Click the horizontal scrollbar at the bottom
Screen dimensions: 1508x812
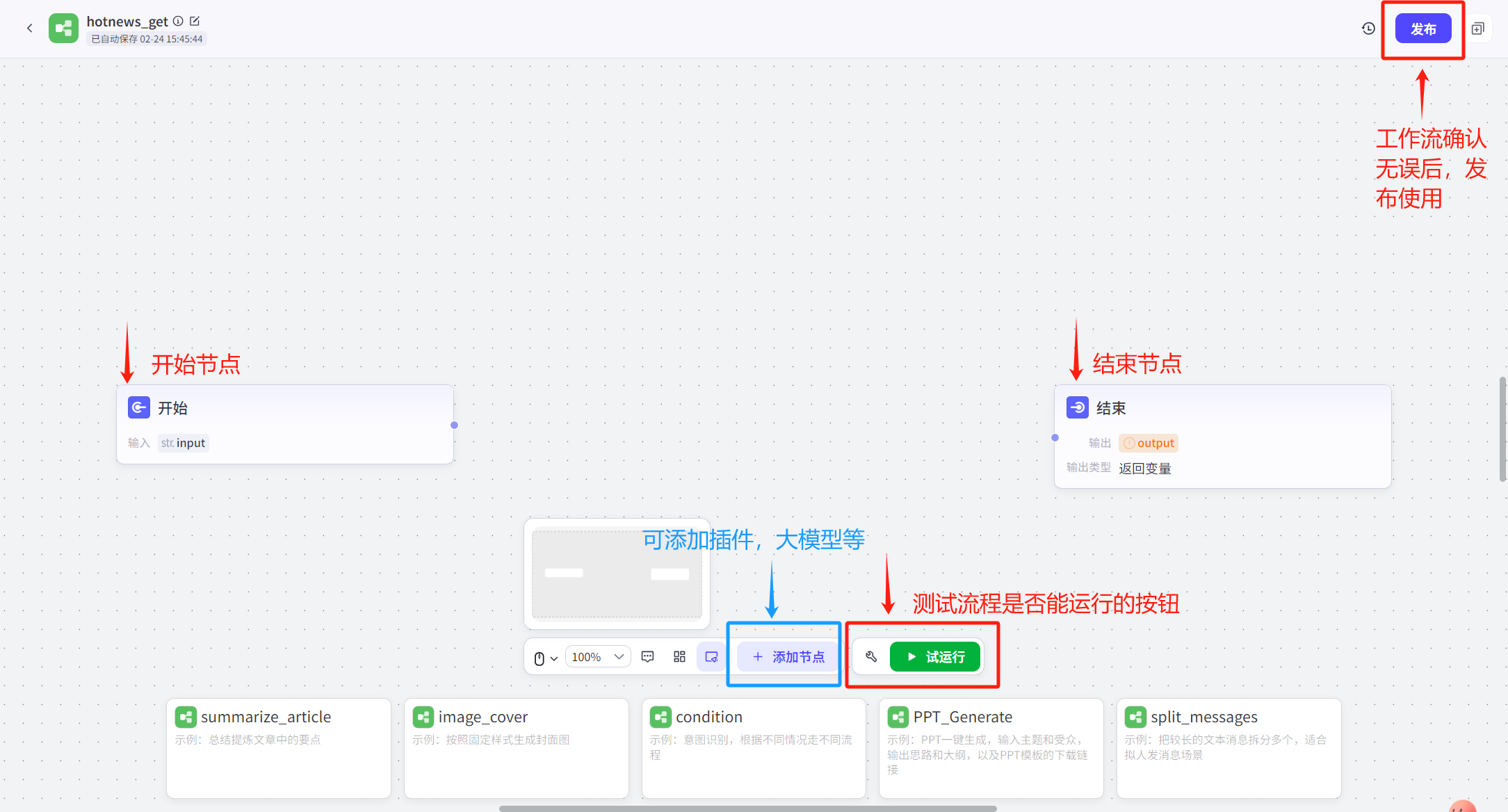pos(747,809)
